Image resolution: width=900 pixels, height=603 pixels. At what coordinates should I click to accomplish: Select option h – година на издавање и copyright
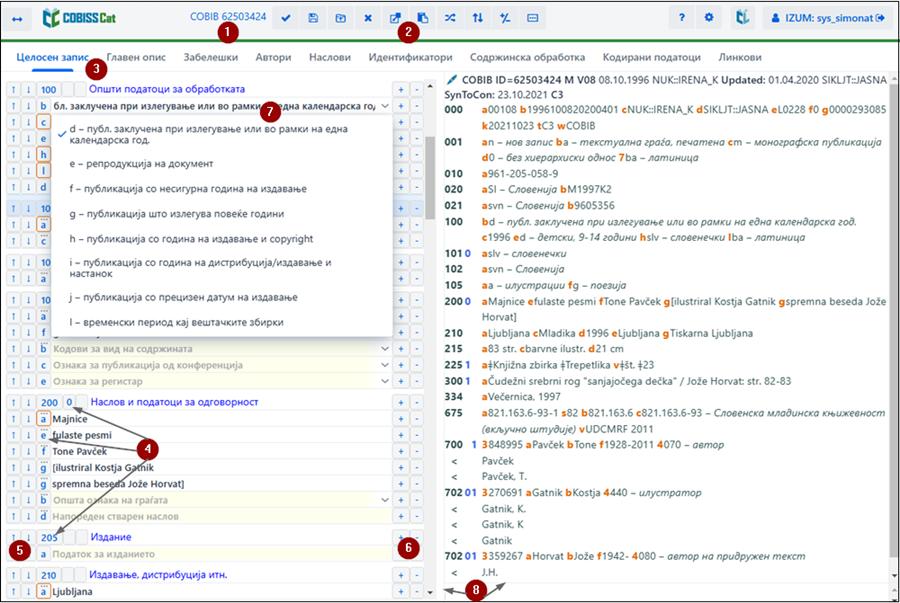(222, 239)
